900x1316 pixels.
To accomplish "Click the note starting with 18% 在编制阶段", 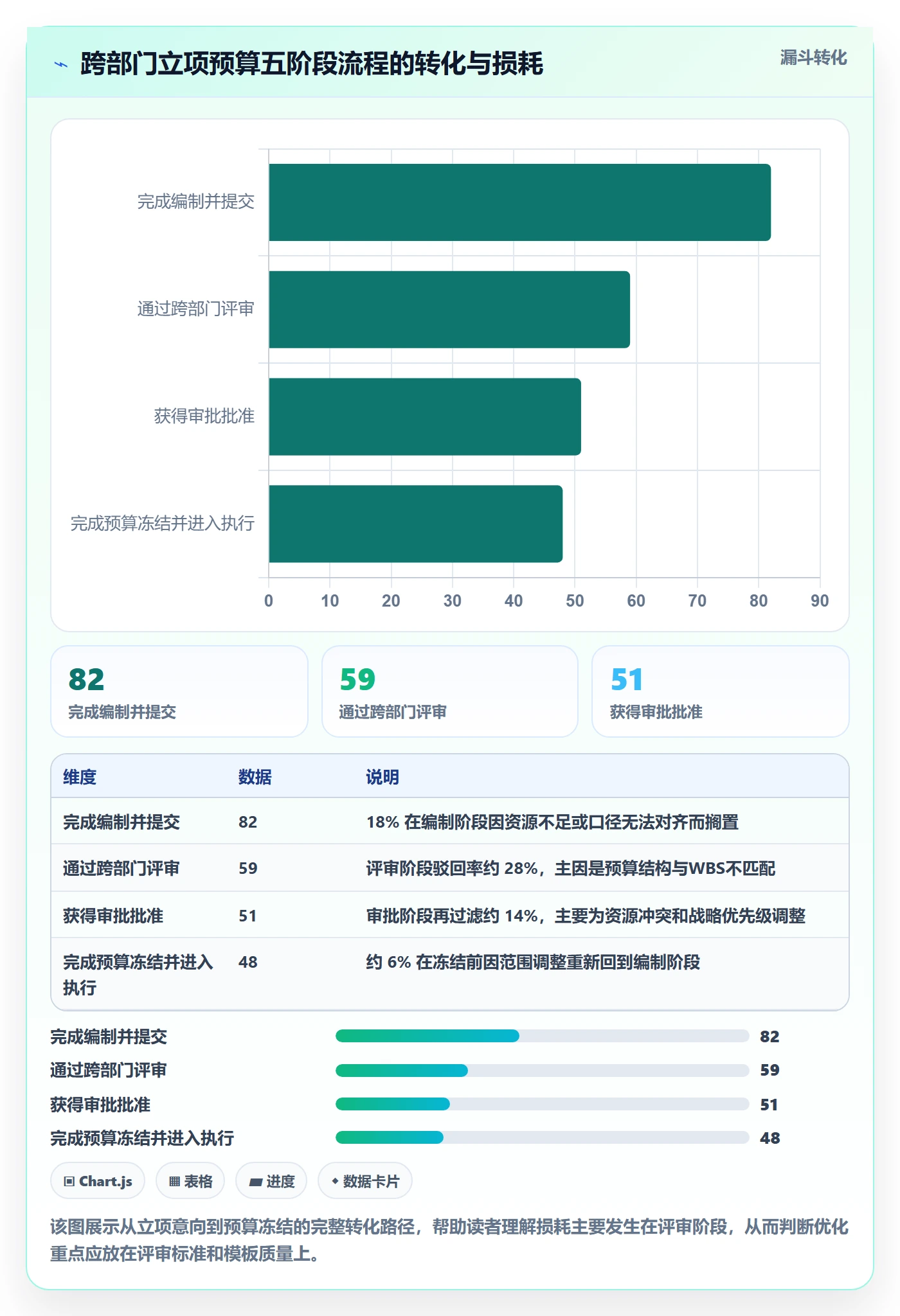I will (x=552, y=822).
